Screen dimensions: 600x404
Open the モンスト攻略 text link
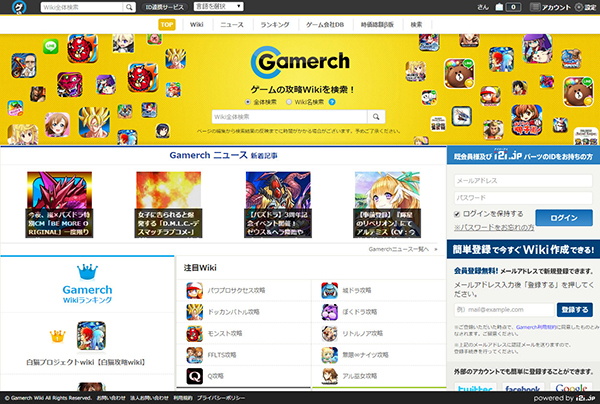click(x=225, y=333)
